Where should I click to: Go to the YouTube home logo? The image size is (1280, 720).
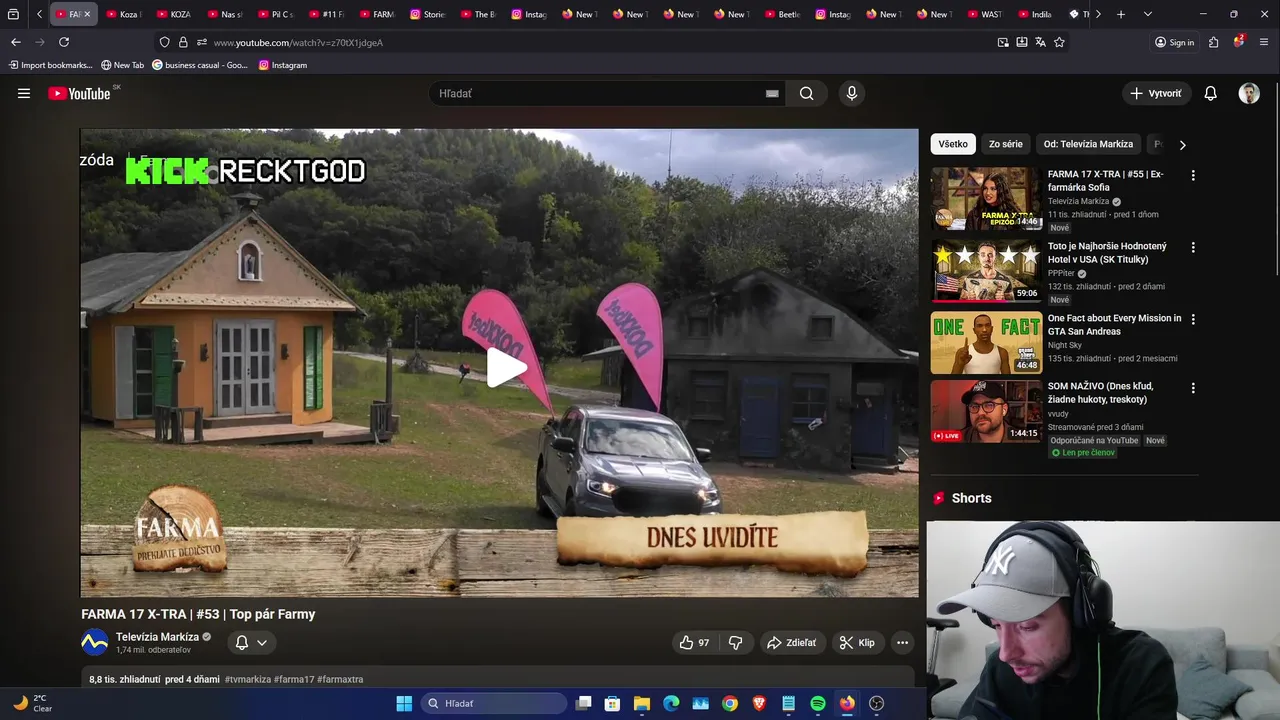(x=79, y=93)
